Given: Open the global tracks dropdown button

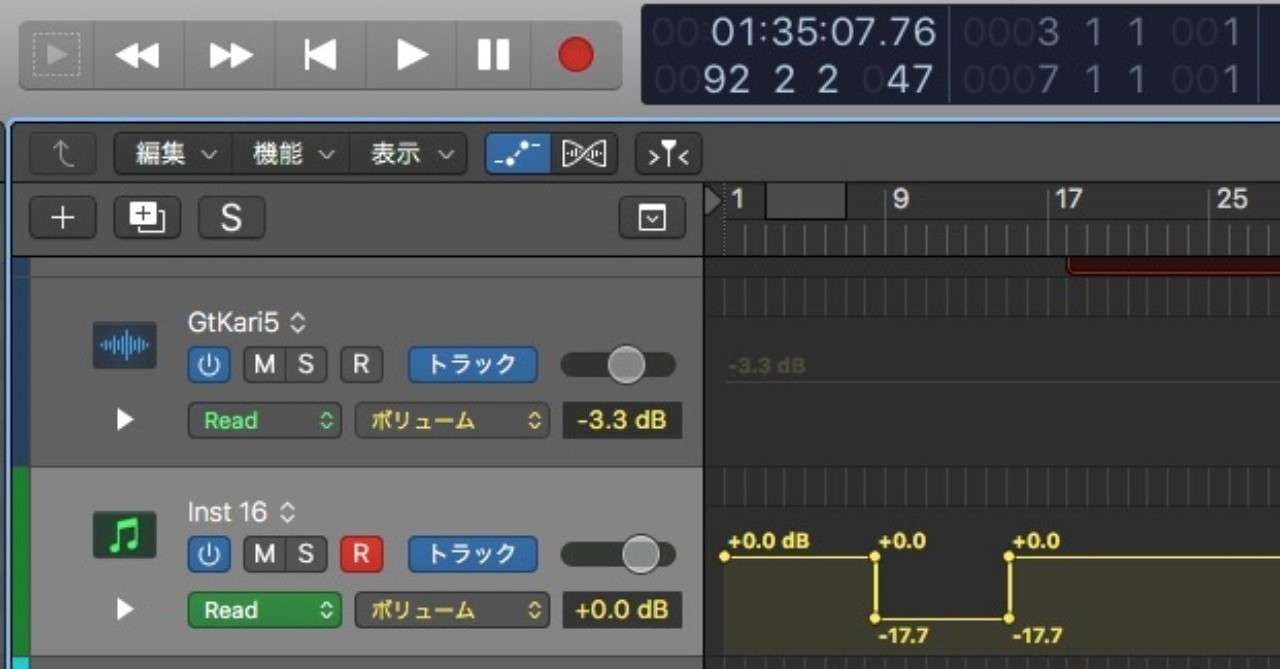Looking at the screenshot, I should [652, 217].
